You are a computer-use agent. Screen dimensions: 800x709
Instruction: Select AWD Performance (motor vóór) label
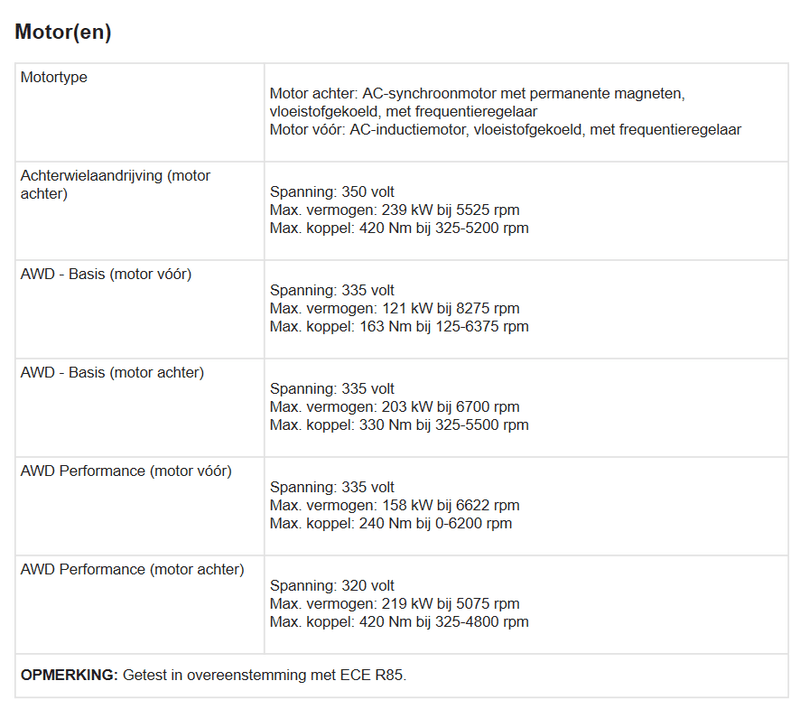coord(126,470)
